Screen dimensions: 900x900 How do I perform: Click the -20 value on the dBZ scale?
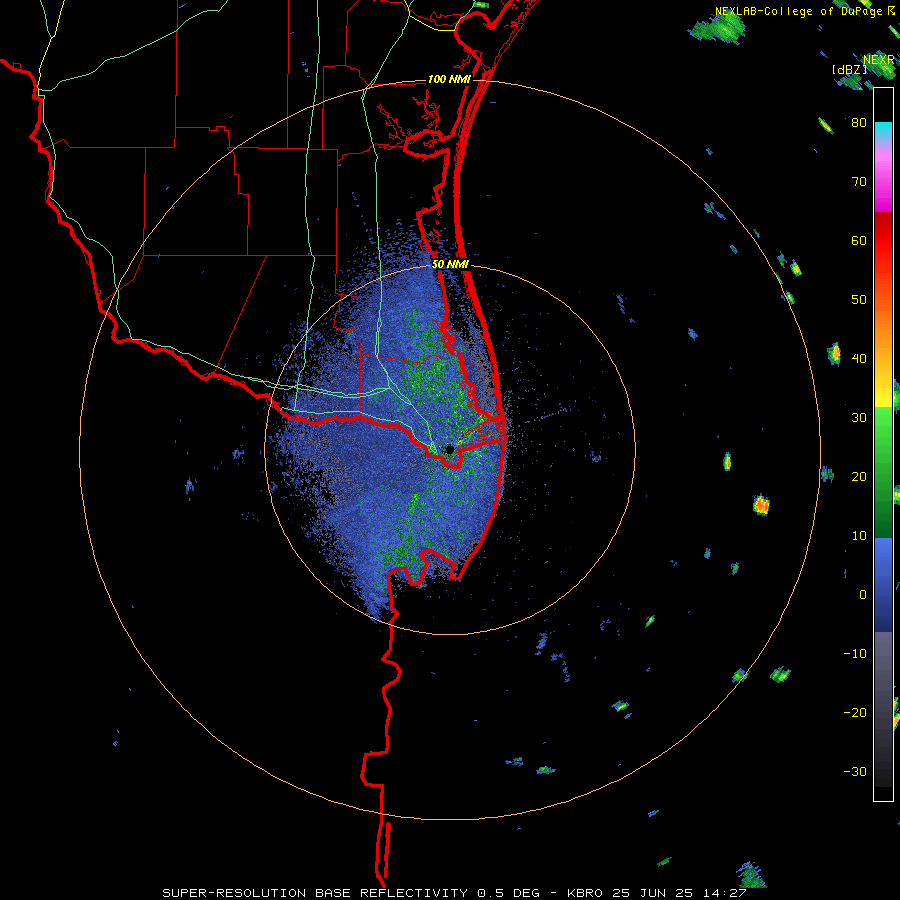(855, 712)
